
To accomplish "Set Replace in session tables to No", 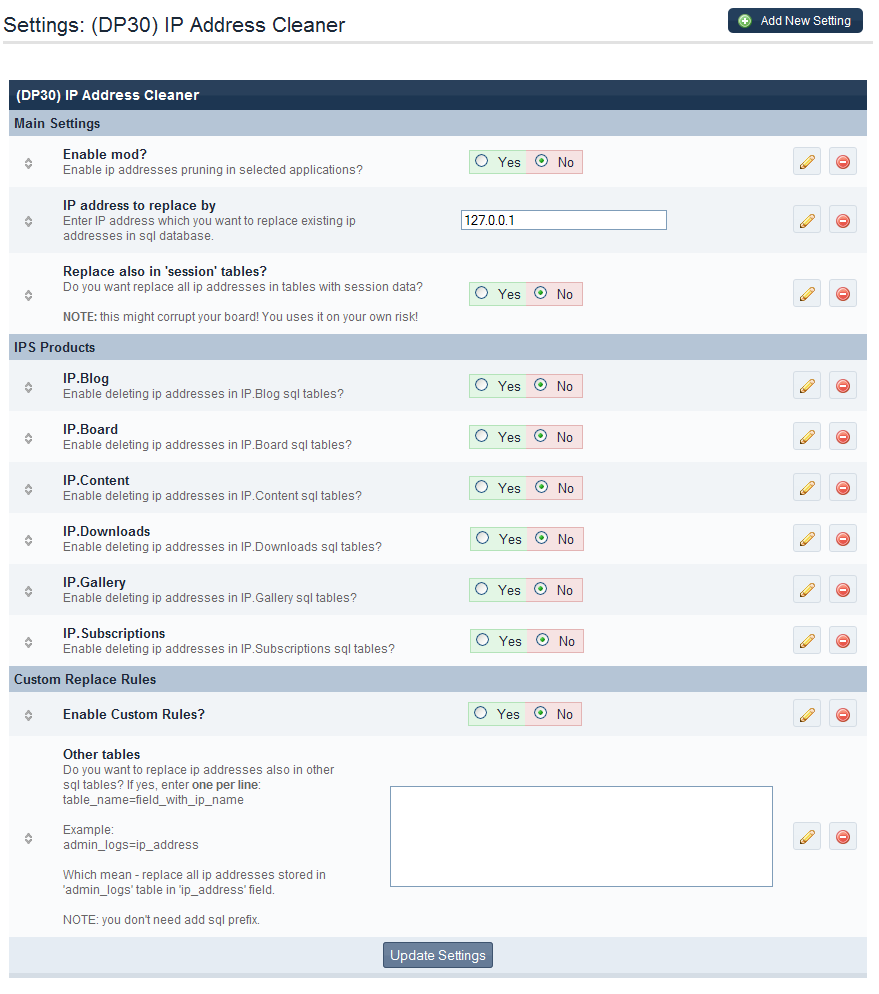I will pyautogui.click(x=541, y=293).
